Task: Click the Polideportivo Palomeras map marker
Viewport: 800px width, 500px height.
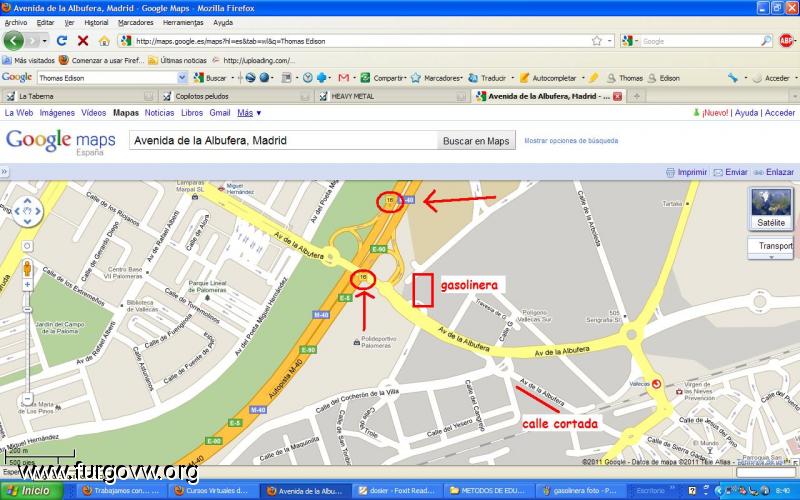Action: (x=357, y=342)
